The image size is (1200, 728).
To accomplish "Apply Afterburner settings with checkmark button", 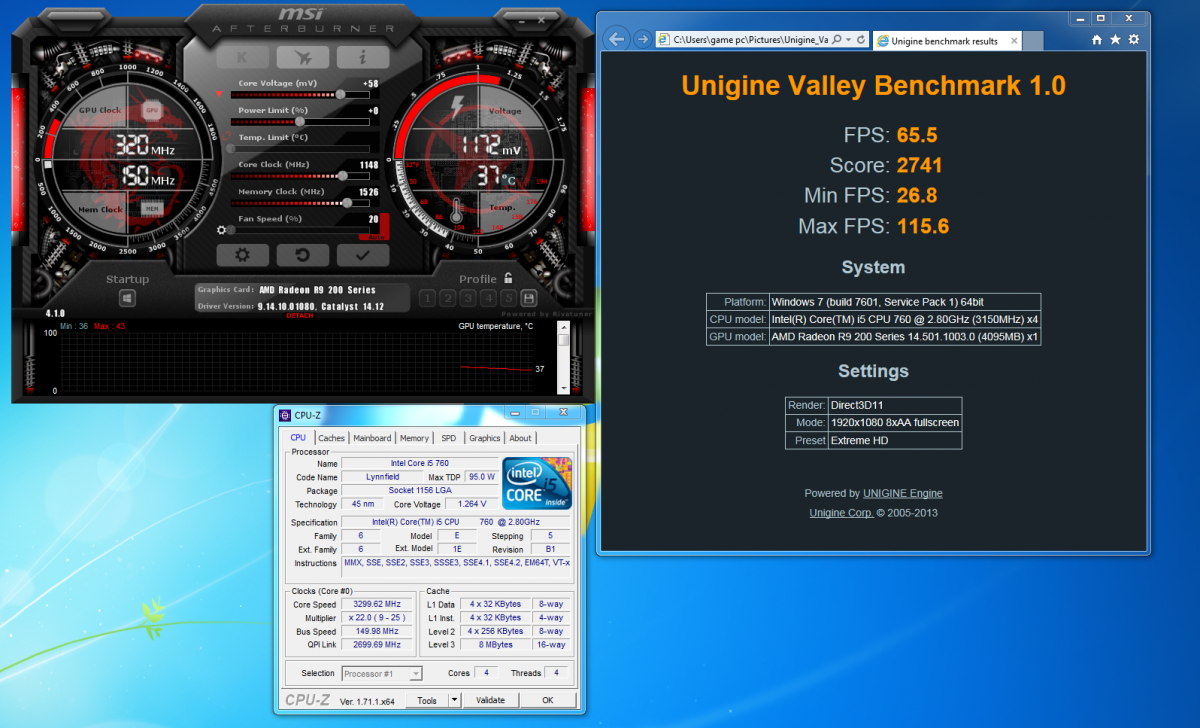I will [362, 255].
